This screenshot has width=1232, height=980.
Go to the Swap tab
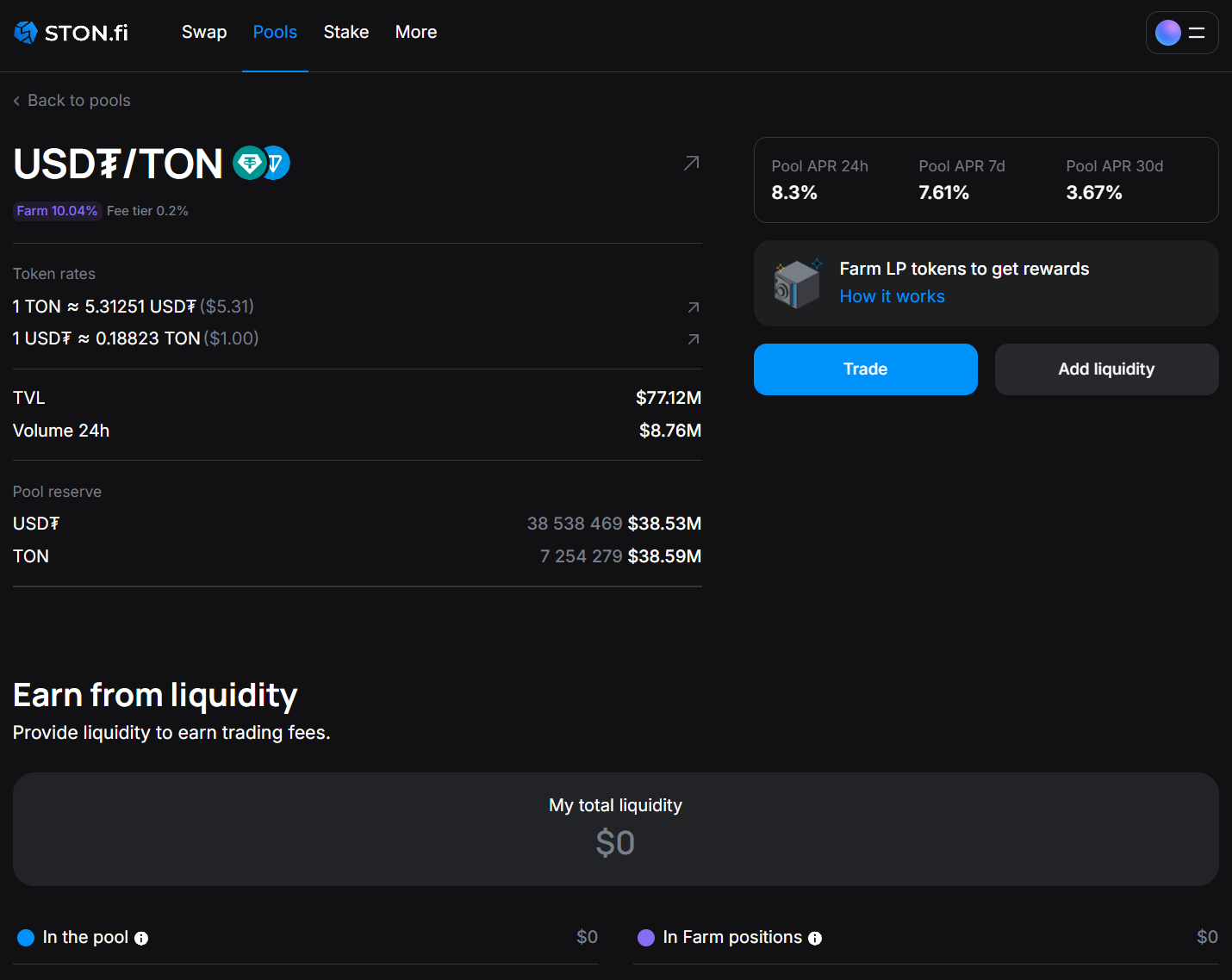pyautogui.click(x=204, y=33)
